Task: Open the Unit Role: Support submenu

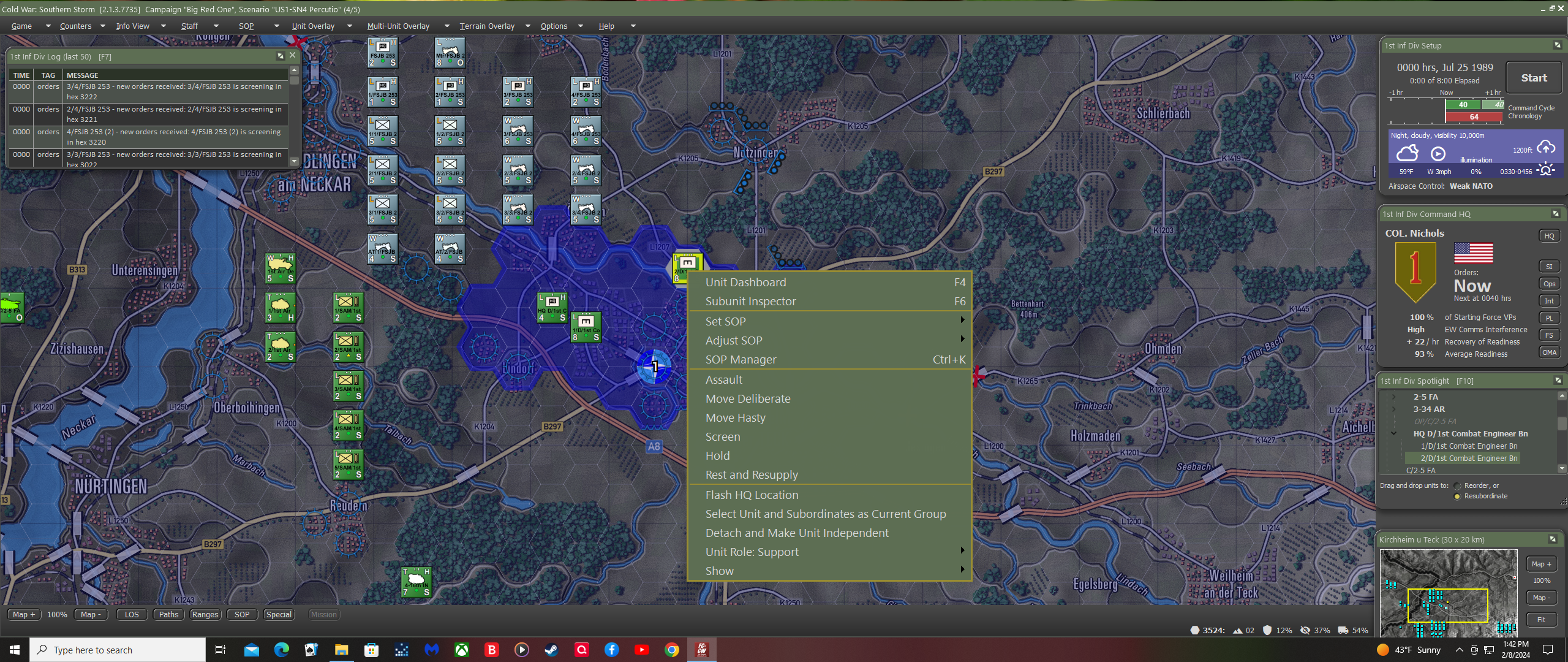Action: [x=830, y=552]
